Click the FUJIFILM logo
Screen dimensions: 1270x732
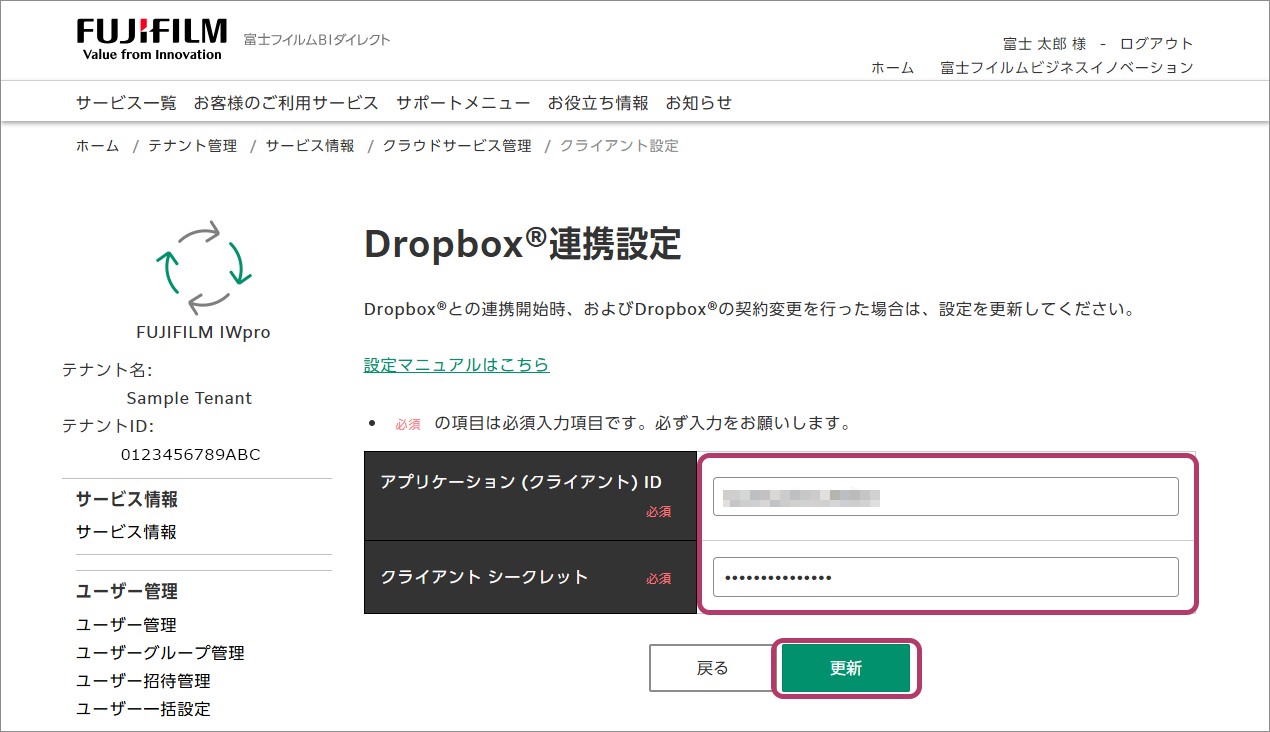click(151, 39)
